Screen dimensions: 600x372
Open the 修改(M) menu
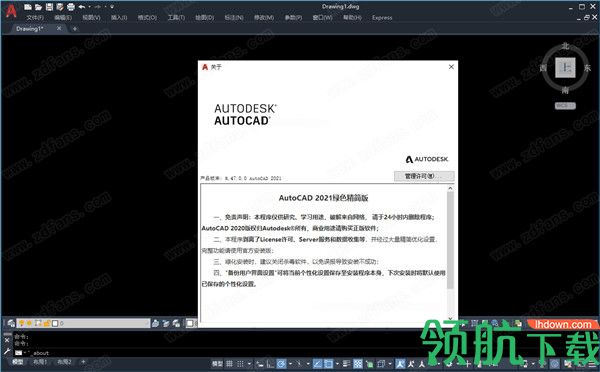click(264, 18)
